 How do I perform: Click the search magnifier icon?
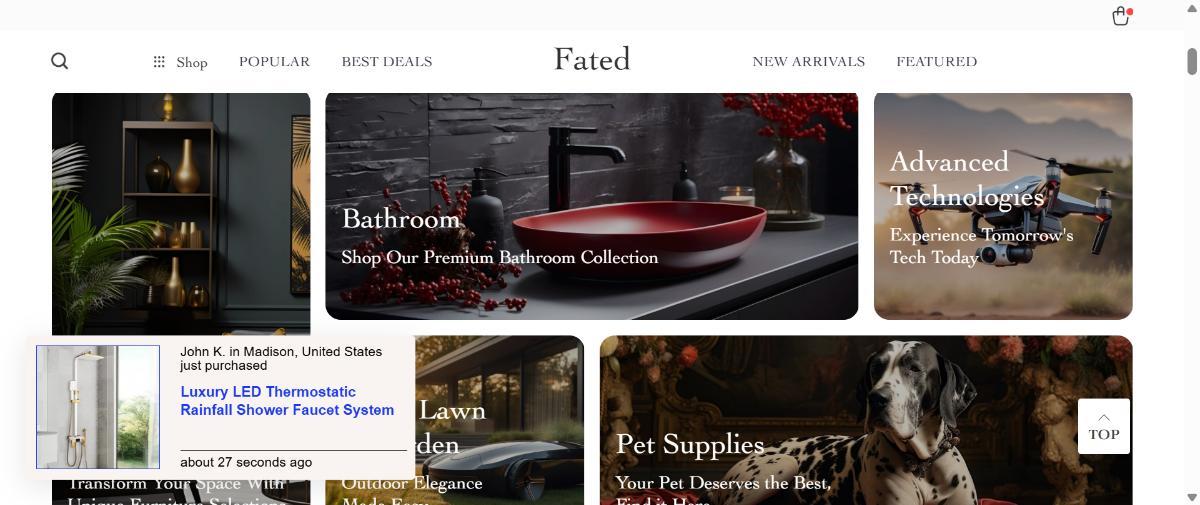60,61
